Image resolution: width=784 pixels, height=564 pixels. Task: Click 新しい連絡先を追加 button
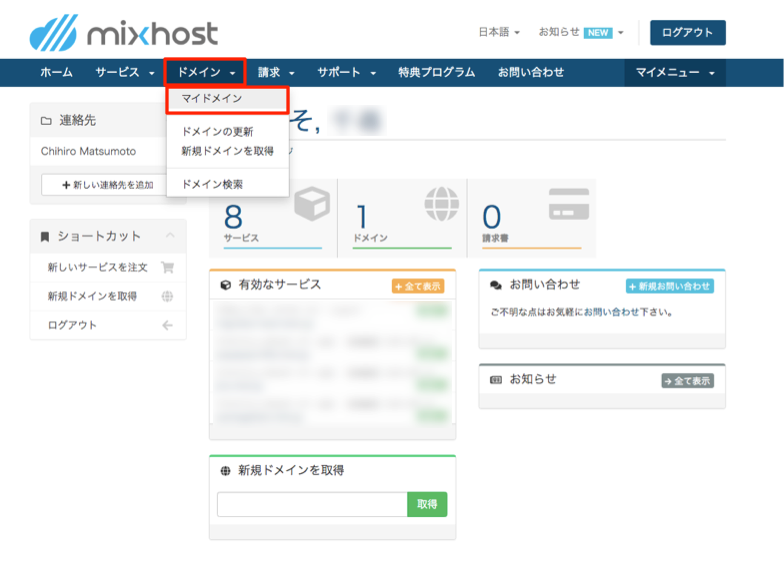[108, 186]
